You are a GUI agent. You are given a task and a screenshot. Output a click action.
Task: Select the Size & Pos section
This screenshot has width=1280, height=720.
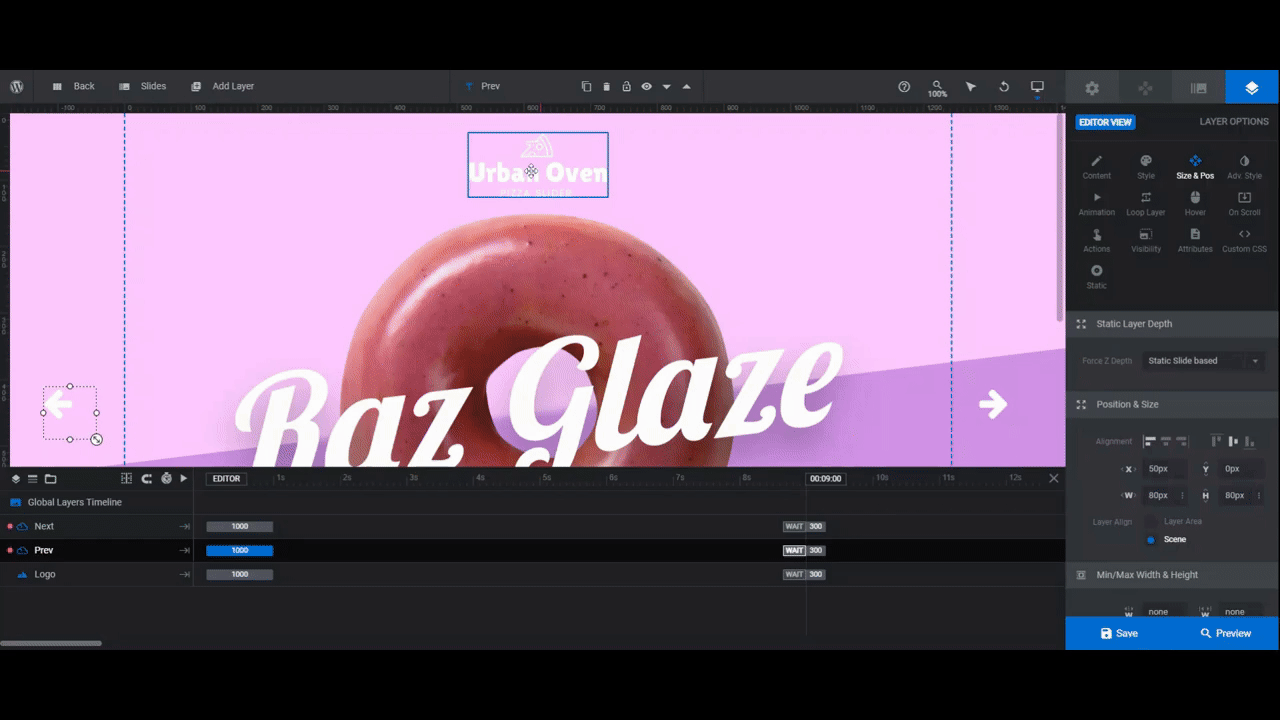click(1195, 167)
